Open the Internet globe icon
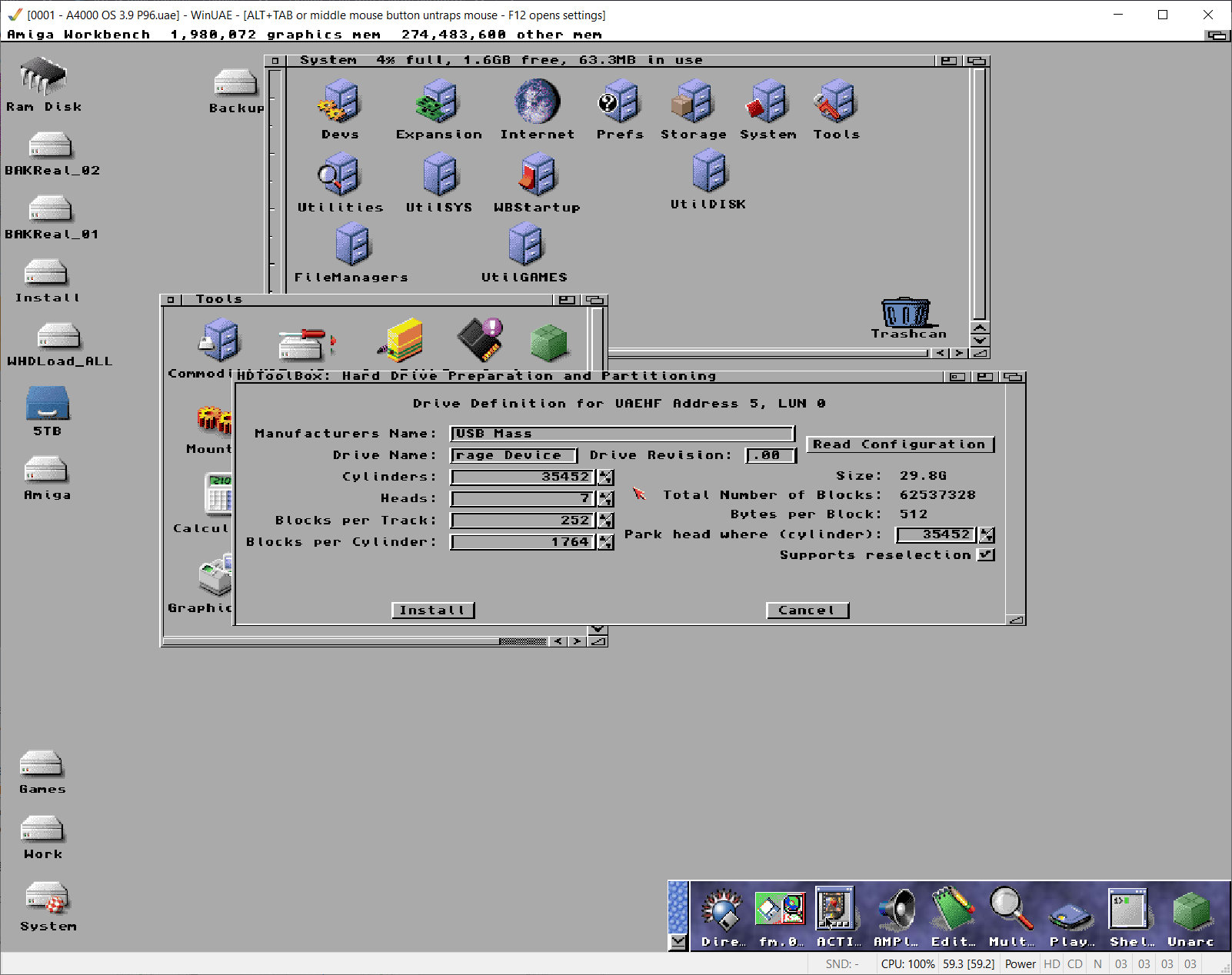Screen dimensions: 1232x975 (537, 101)
